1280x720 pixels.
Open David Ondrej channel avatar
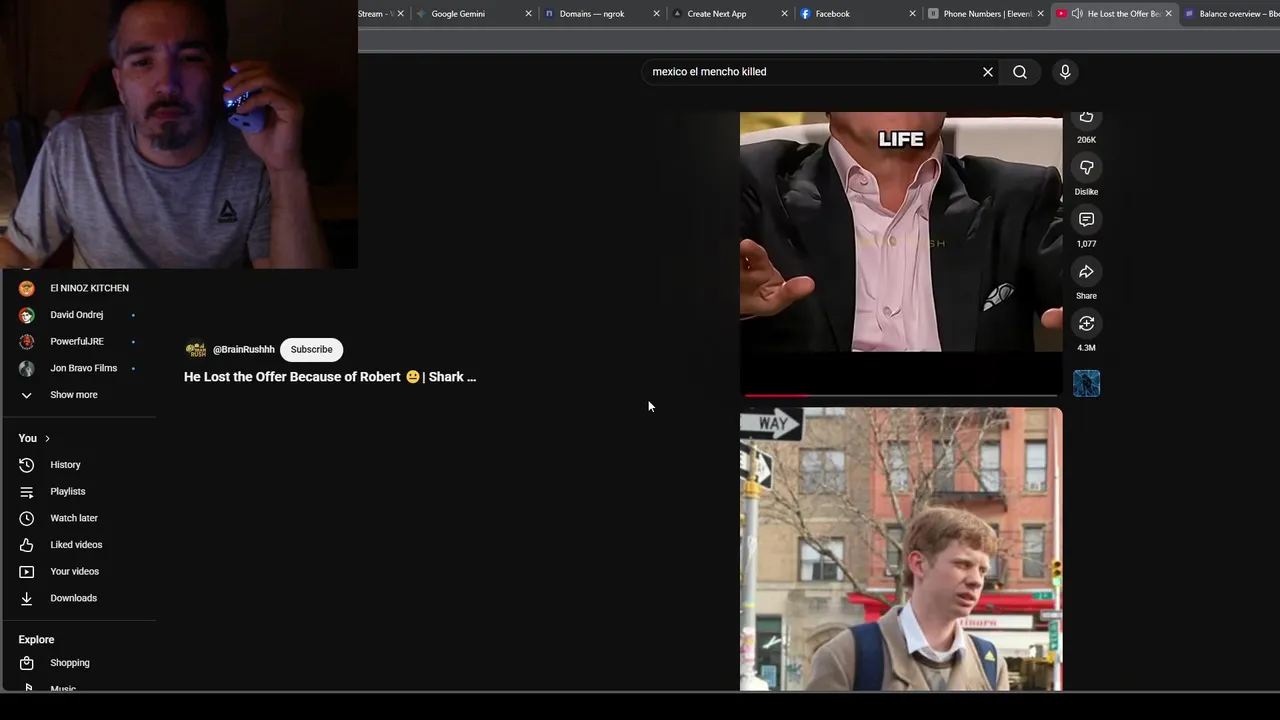point(27,315)
